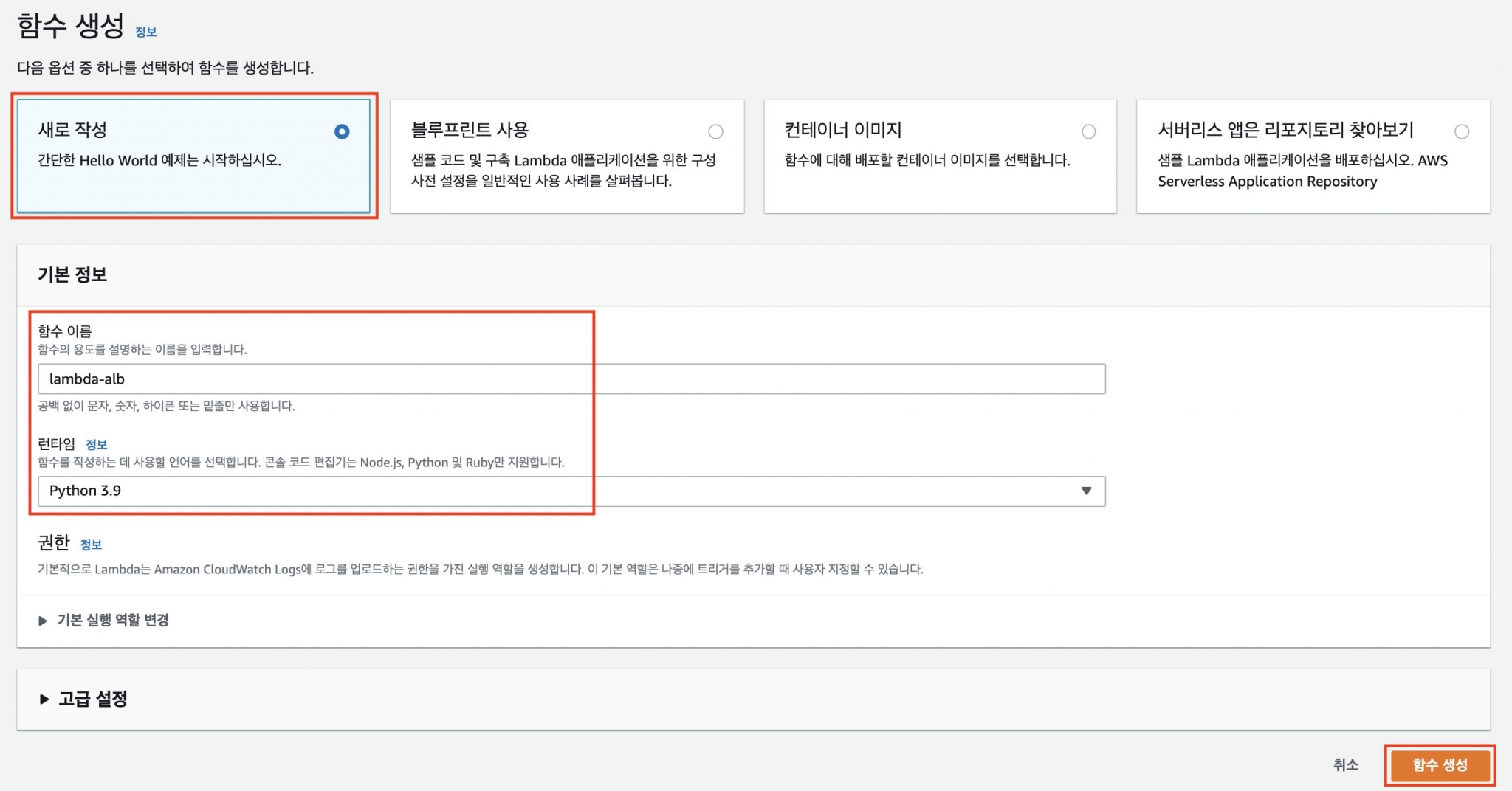Image resolution: width=1512 pixels, height=791 pixels.
Task: Select the 블루프린트 사용 radio button
Action: (715, 131)
